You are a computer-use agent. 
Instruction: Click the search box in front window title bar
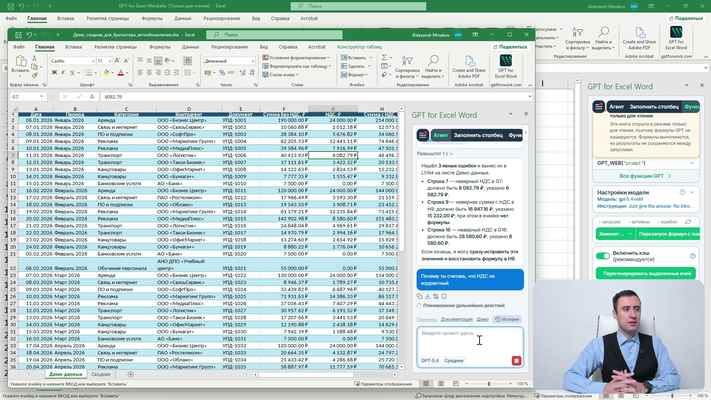tap(274, 35)
